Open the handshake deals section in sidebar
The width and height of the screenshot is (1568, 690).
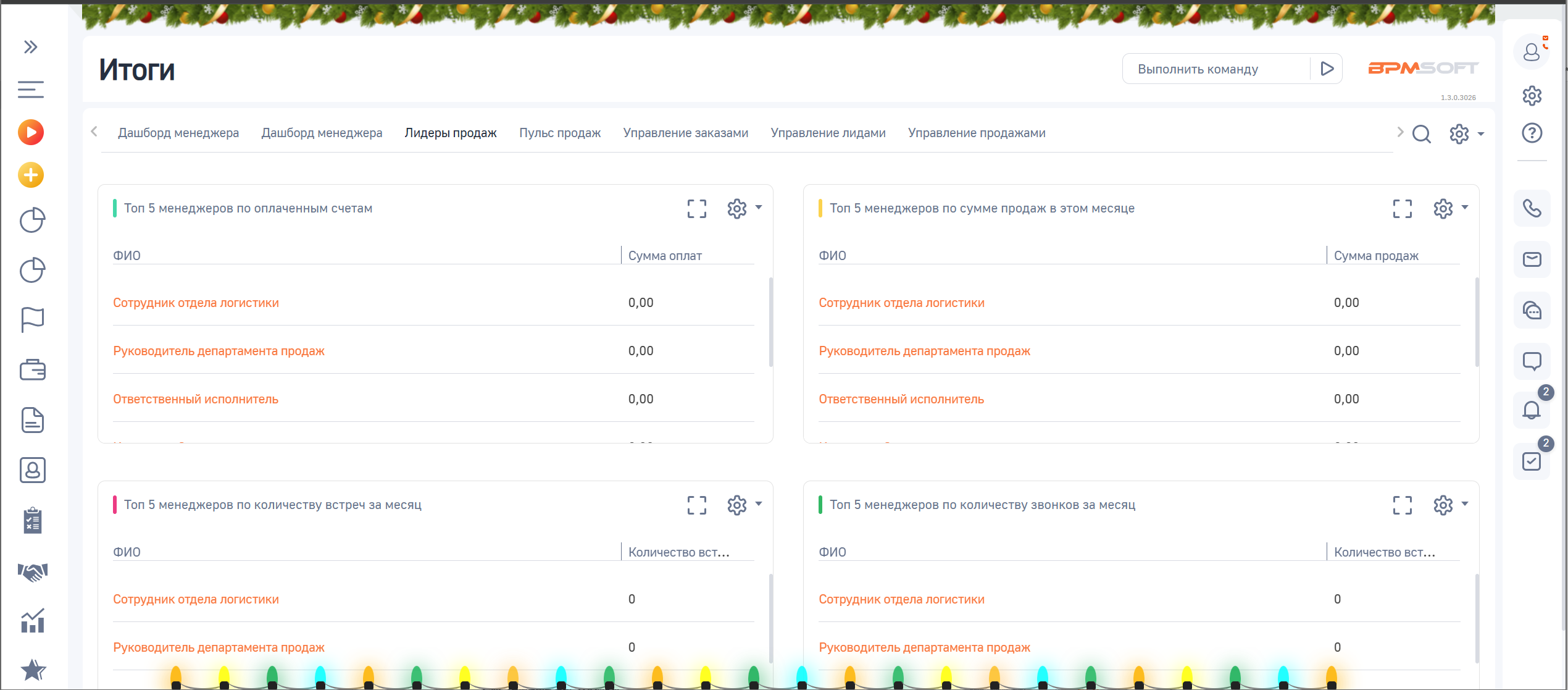(32, 572)
